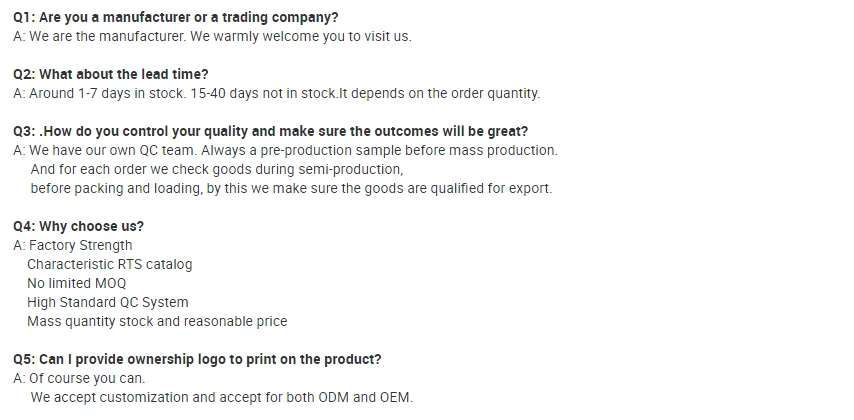Click the Q3 quality control question
This screenshot has height=420, width=854.
pos(271,131)
